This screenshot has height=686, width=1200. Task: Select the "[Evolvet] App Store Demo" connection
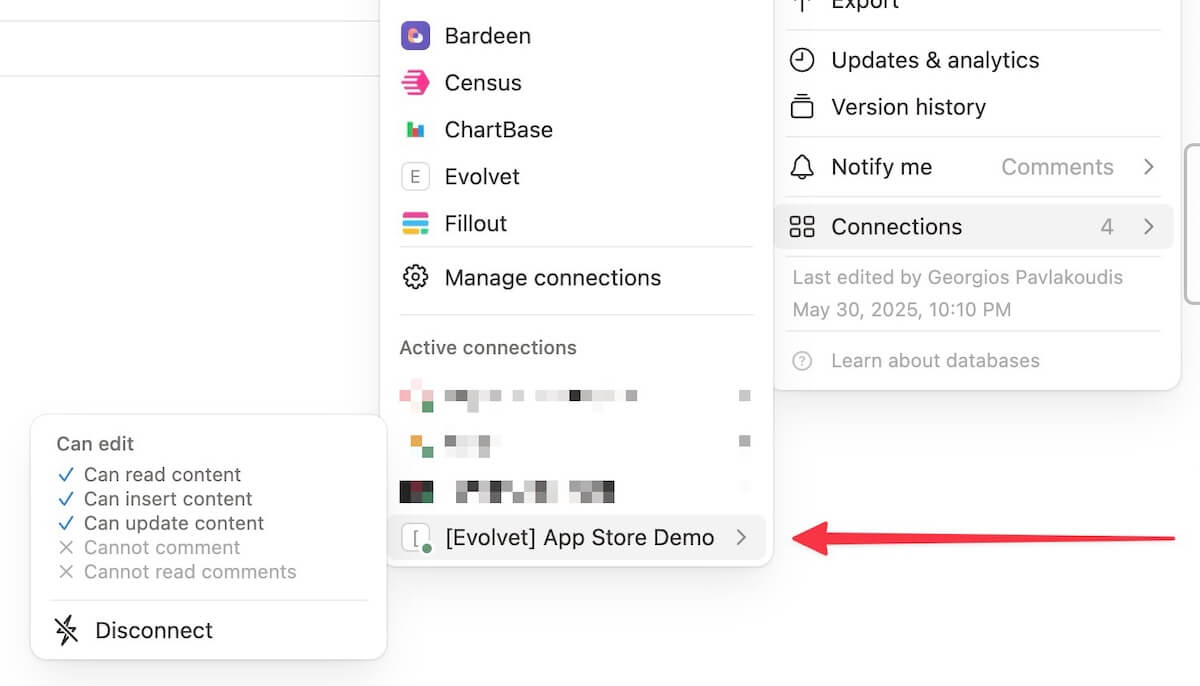coord(575,538)
